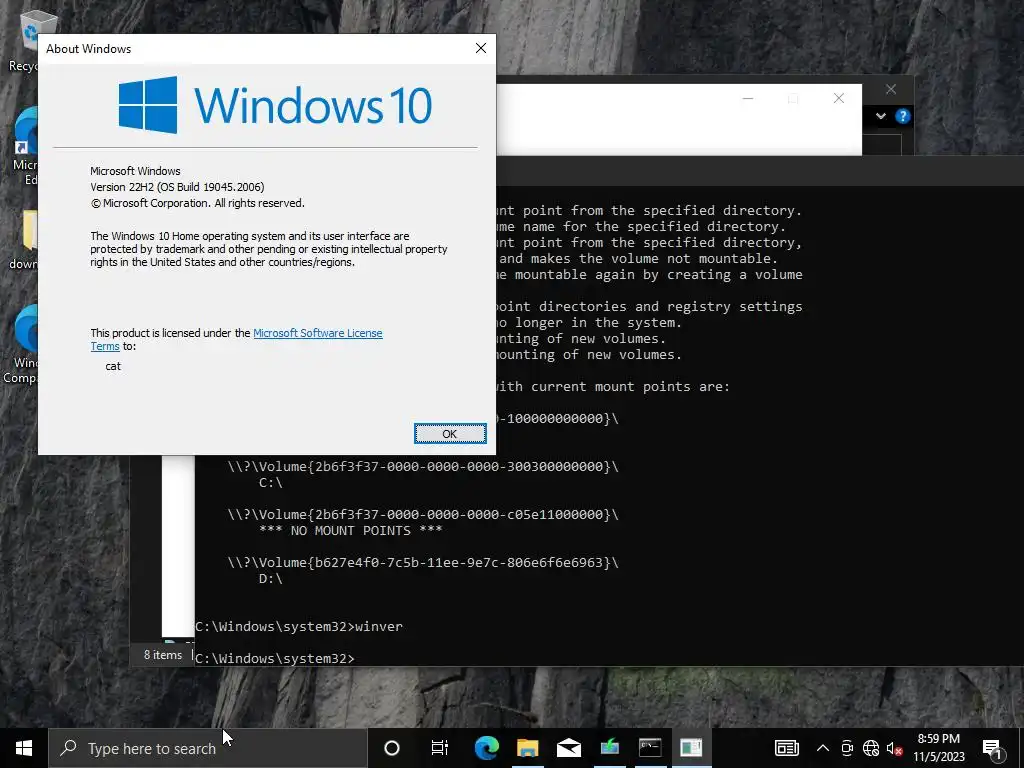This screenshot has width=1024, height=768.
Task: Show hidden system tray icons
Action: [x=823, y=748]
